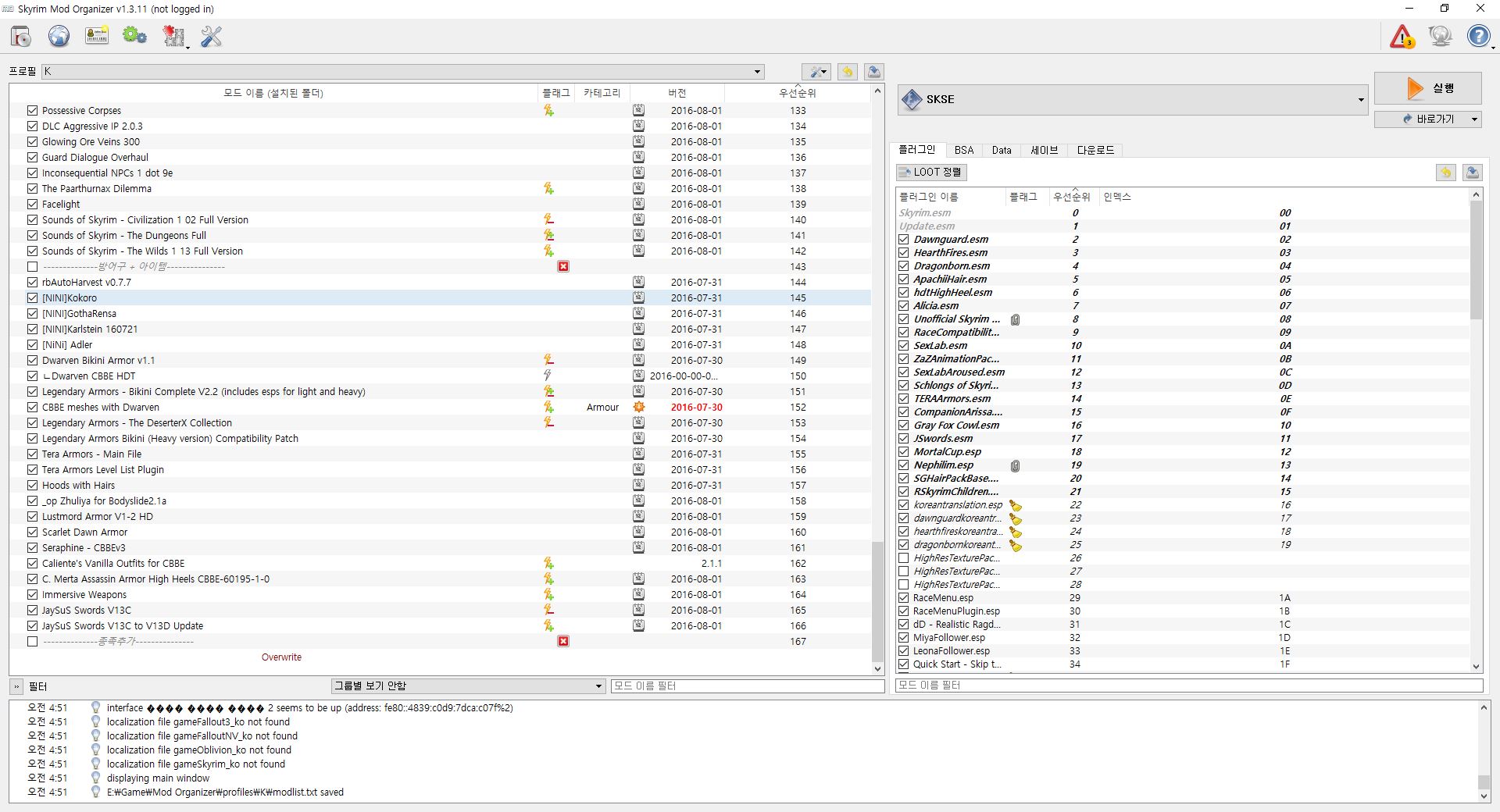Viewport: 1500px width, 812px height.
Task: Switch to the Data tab
Action: pos(1002,150)
